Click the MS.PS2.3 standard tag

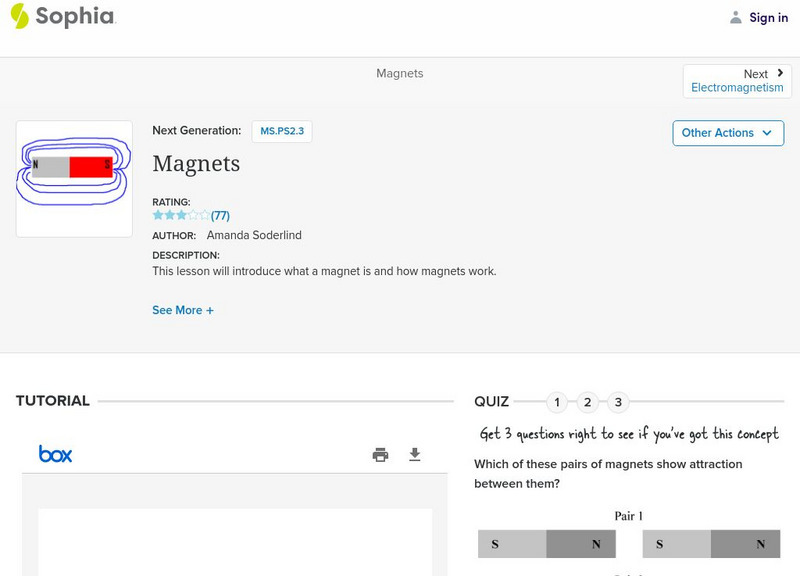point(282,131)
